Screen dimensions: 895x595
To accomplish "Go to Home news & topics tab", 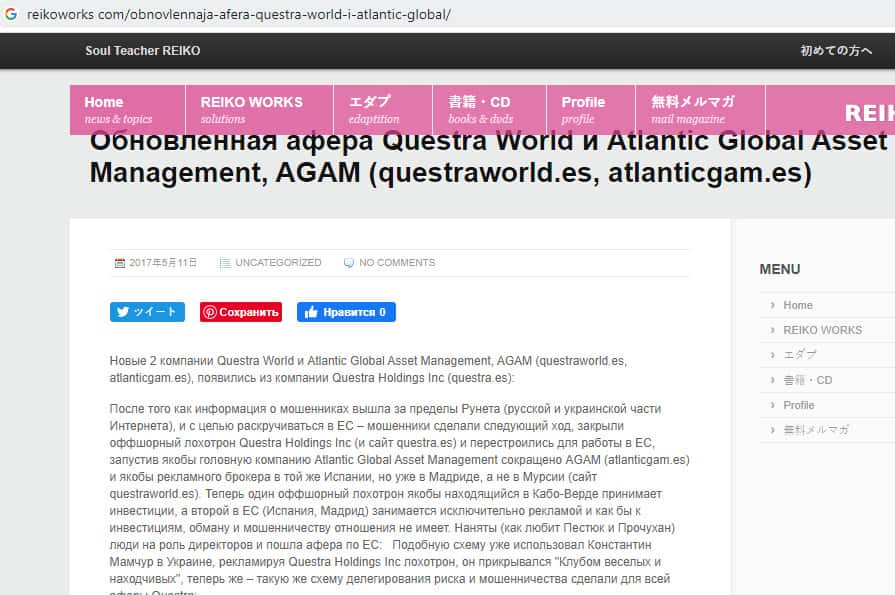I will click(x=127, y=110).
